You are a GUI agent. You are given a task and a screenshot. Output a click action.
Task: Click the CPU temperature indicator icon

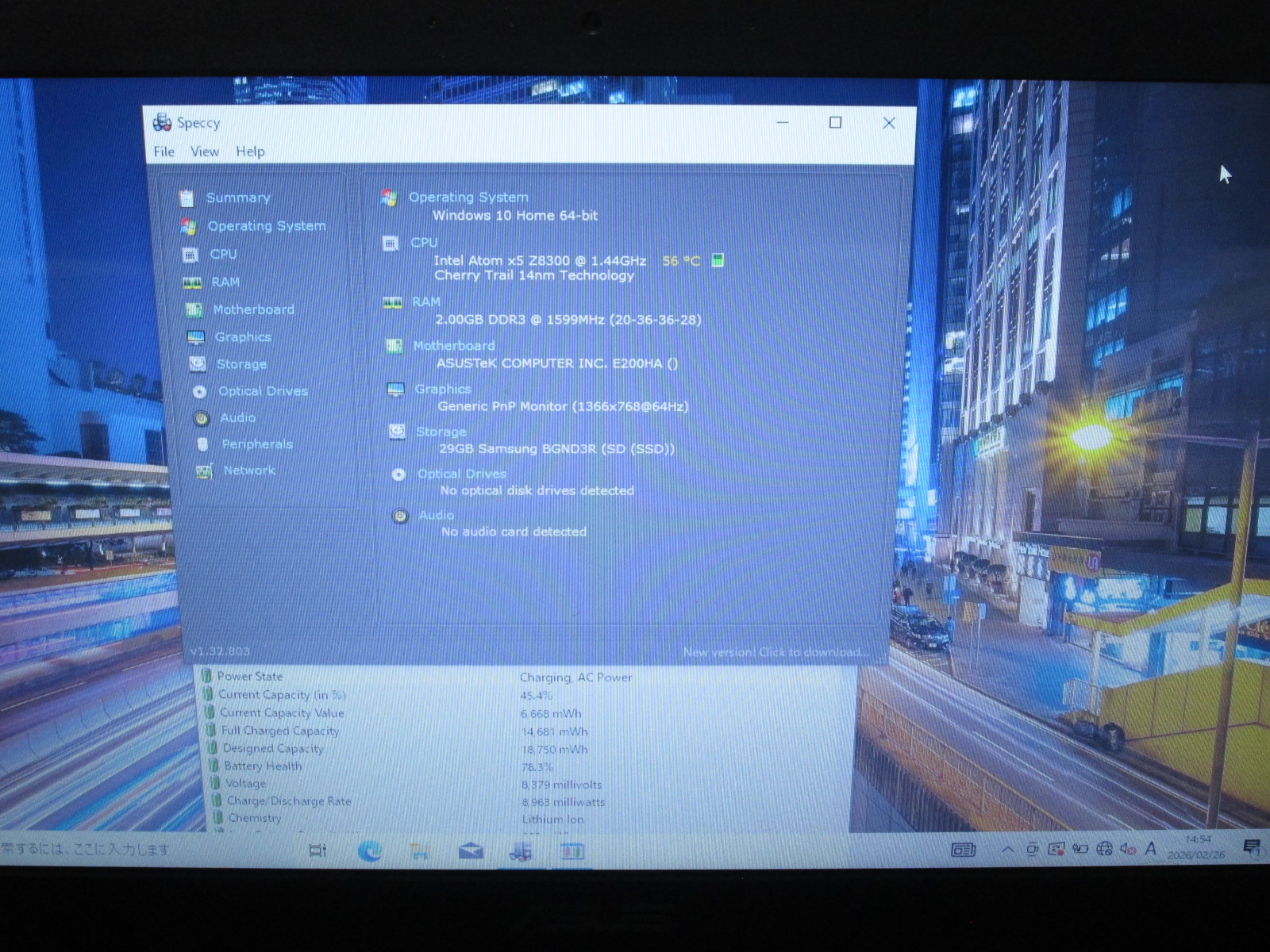(x=718, y=260)
